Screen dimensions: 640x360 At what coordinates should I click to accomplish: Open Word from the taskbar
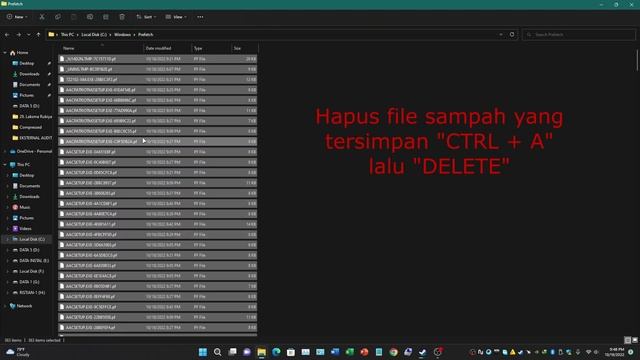[335, 352]
